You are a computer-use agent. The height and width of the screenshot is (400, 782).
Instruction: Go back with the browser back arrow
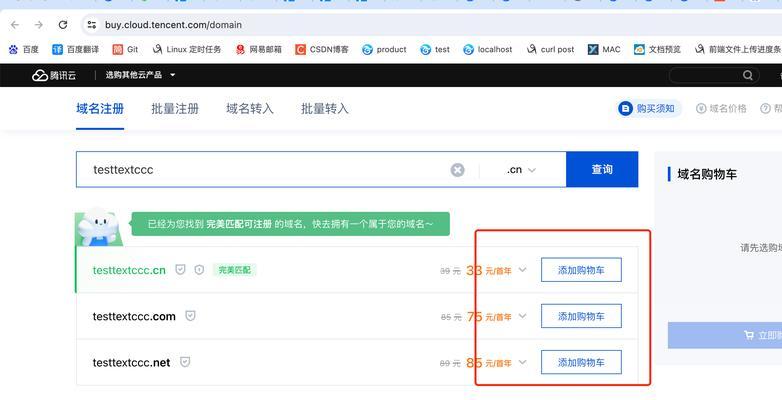15,24
